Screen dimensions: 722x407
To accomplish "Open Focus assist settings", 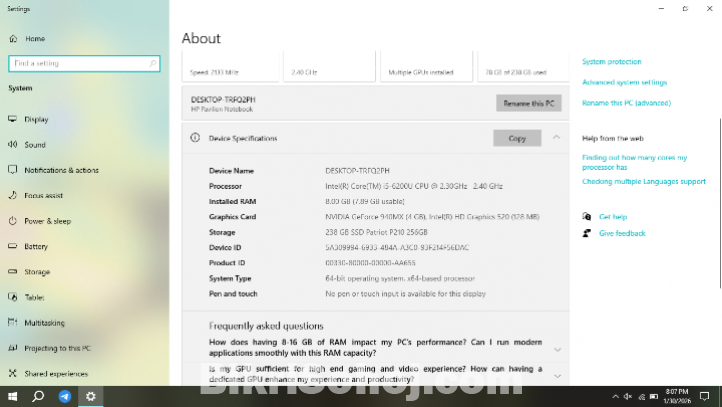I will click(43, 195).
